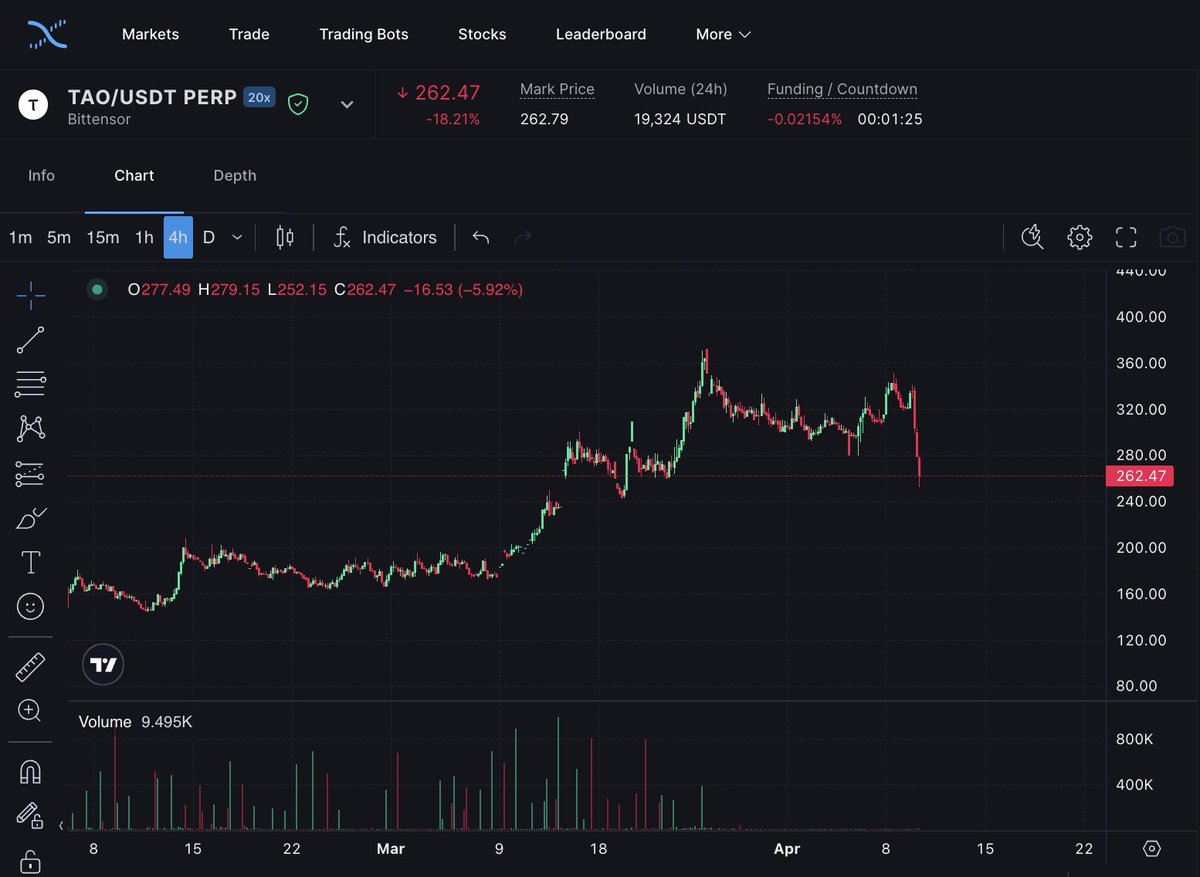Open the Fibonacci retracement tools
Screen dimensions: 1200x877
coord(31,384)
